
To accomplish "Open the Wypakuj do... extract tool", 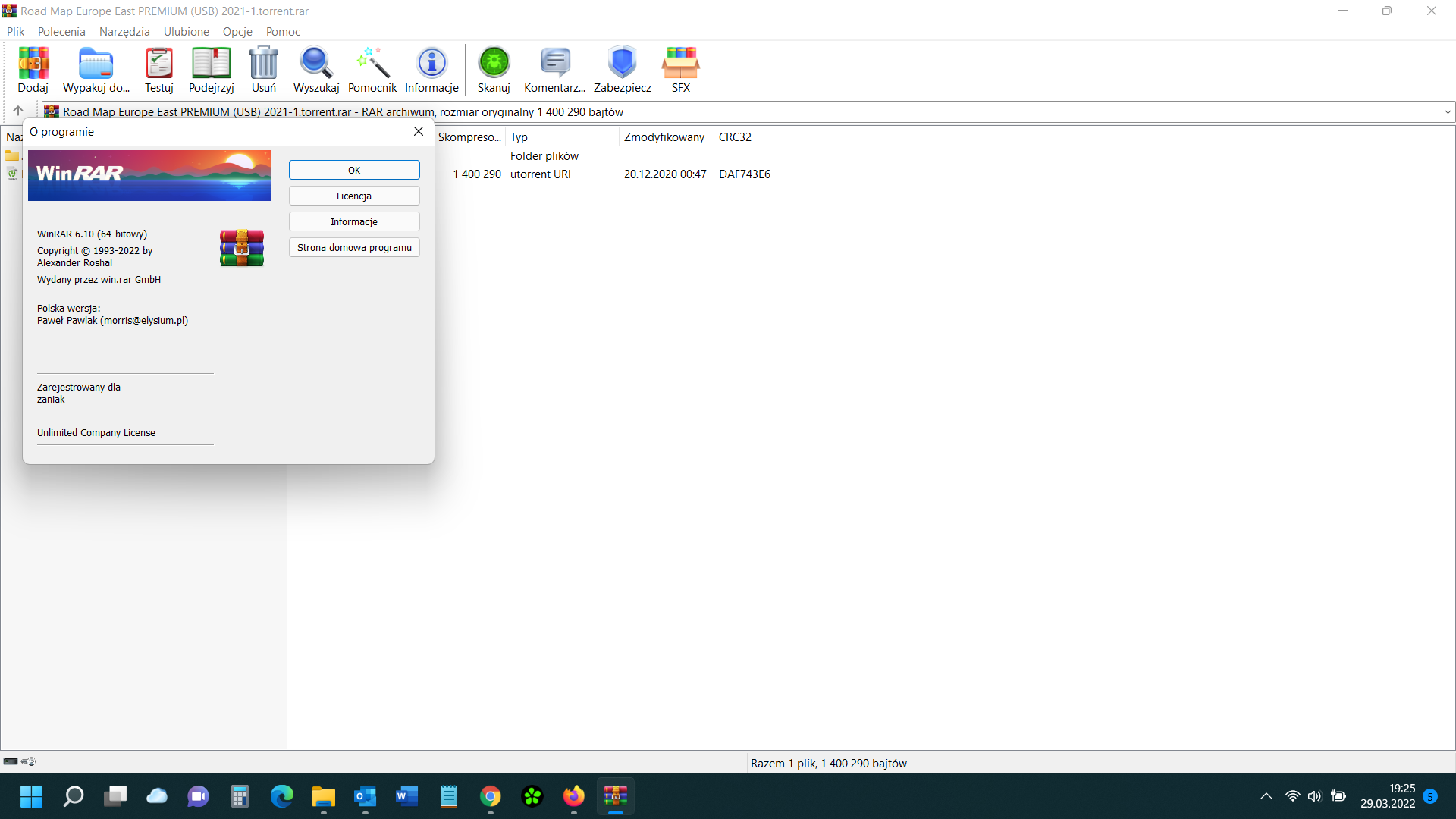I will [x=96, y=70].
